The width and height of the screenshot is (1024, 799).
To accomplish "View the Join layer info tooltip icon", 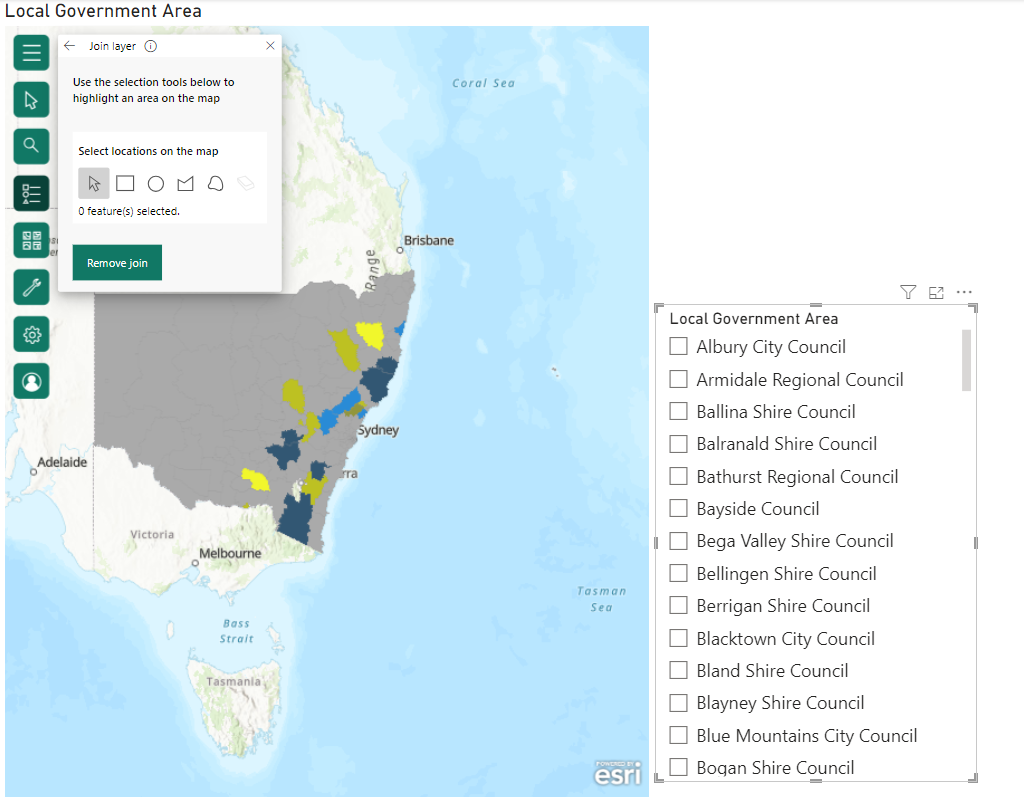I will click(150, 45).
